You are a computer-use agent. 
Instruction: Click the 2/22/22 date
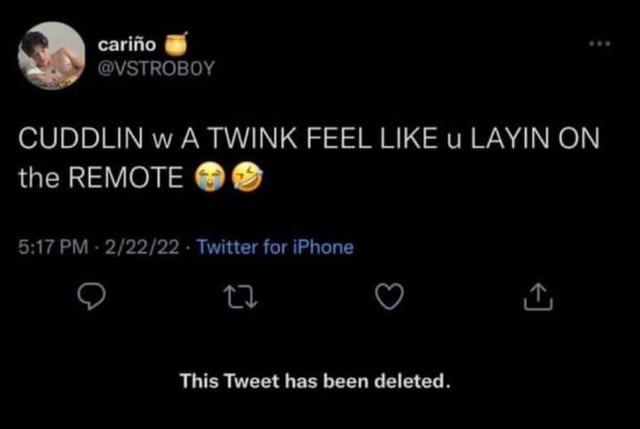coord(142,247)
